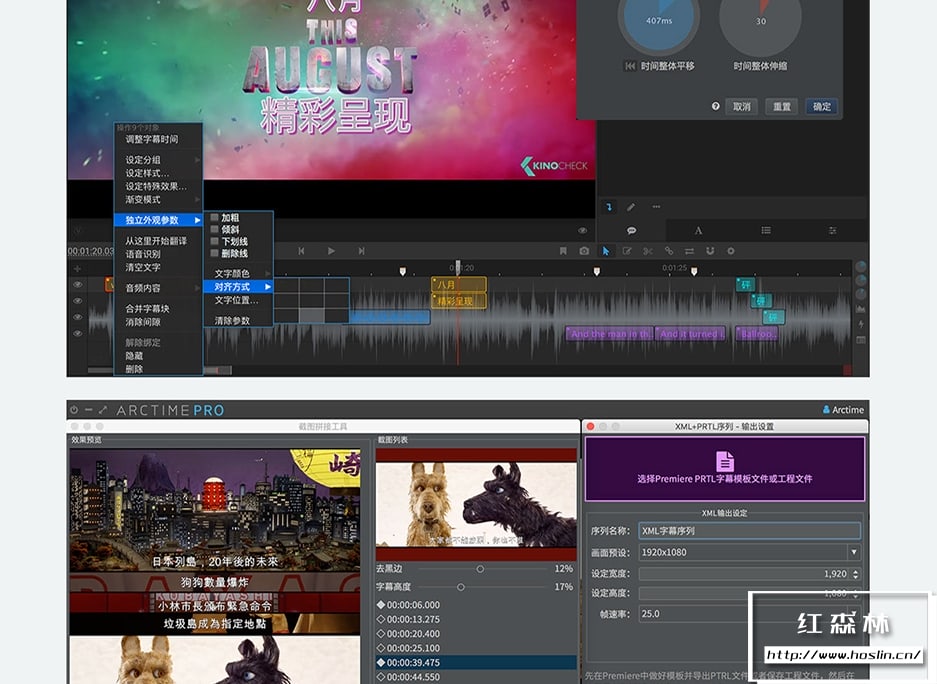Enable the 加粗 bold checkbox
937x684 pixels.
(x=214, y=217)
